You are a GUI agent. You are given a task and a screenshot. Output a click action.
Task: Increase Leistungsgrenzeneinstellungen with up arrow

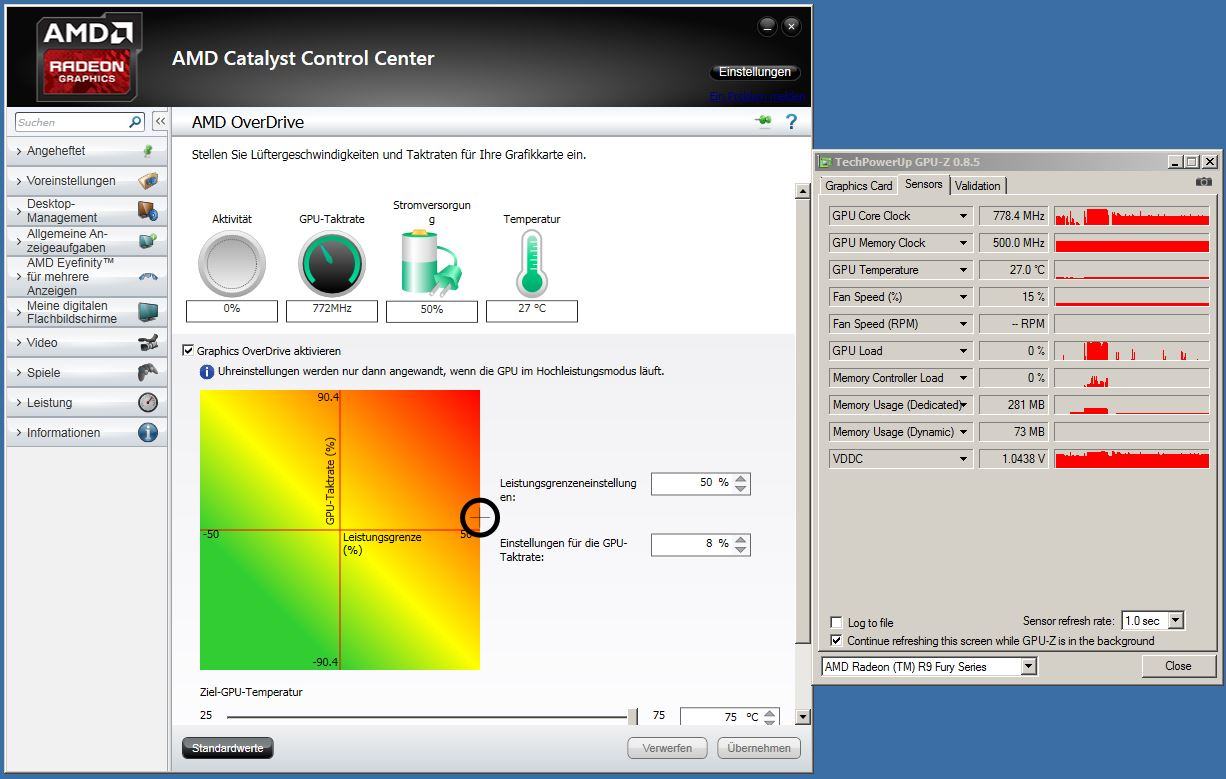tap(740, 478)
